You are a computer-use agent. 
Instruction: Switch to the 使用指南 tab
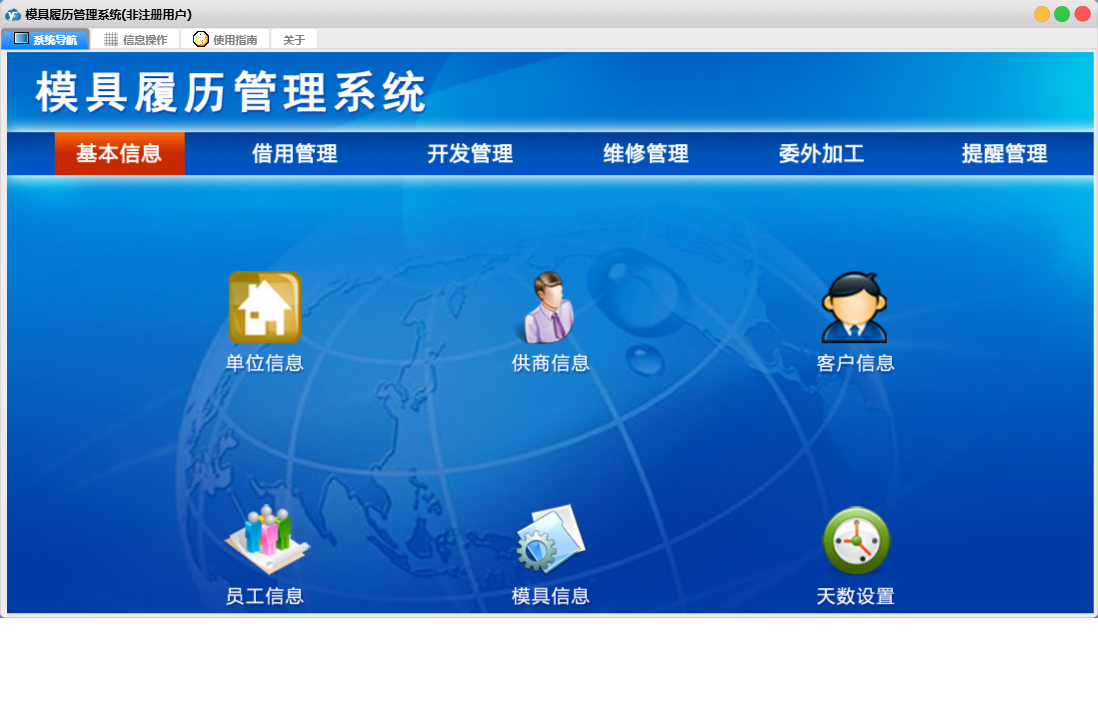[225, 39]
